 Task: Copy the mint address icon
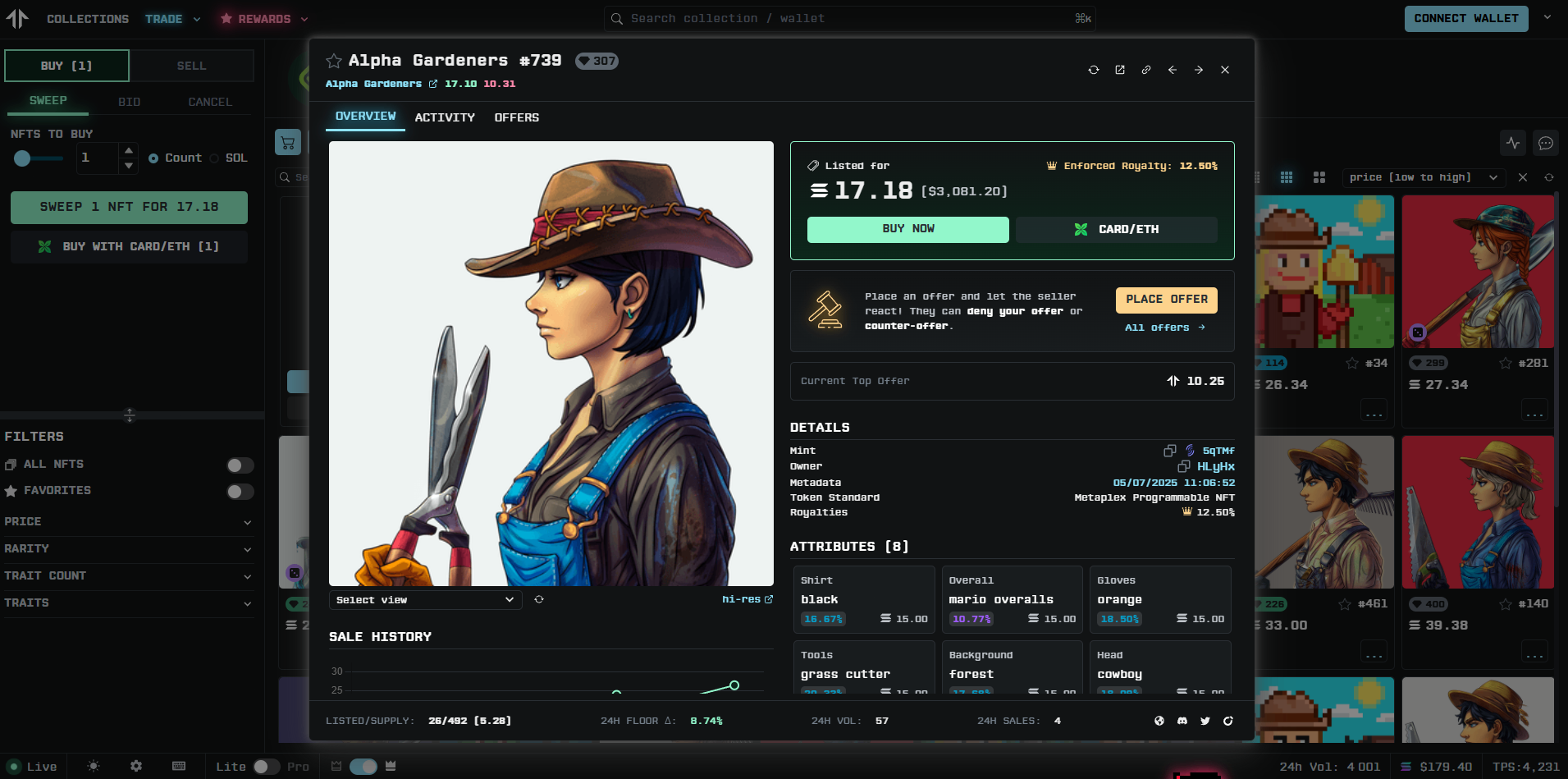pos(1170,451)
